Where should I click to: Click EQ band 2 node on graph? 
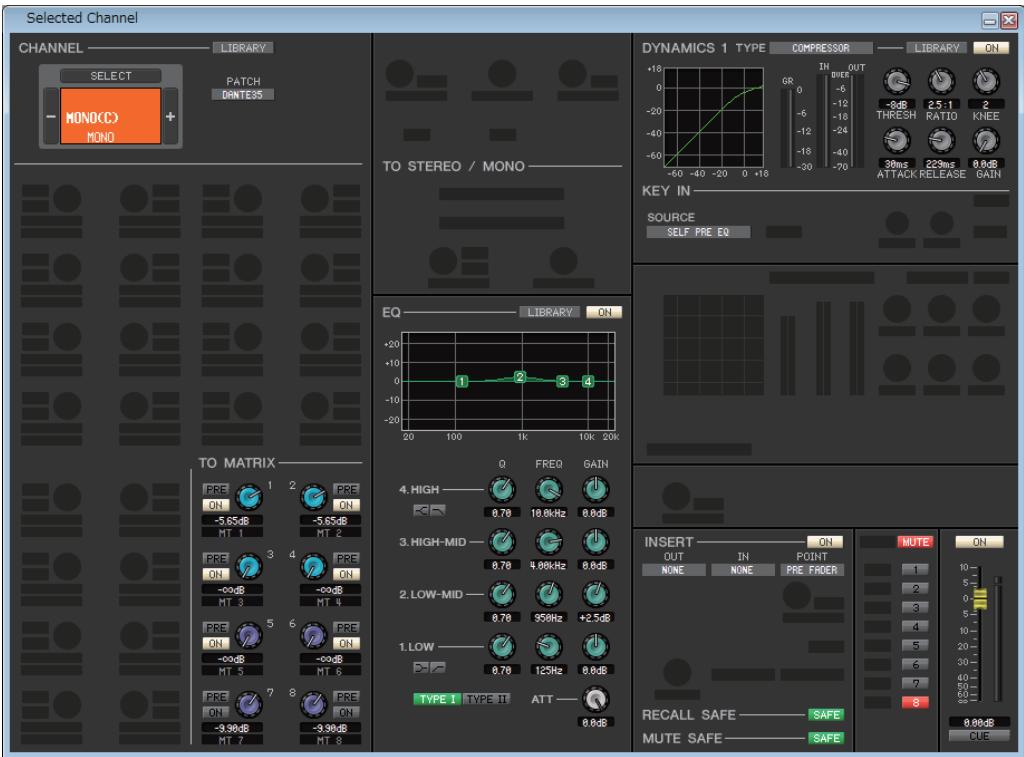[x=520, y=377]
